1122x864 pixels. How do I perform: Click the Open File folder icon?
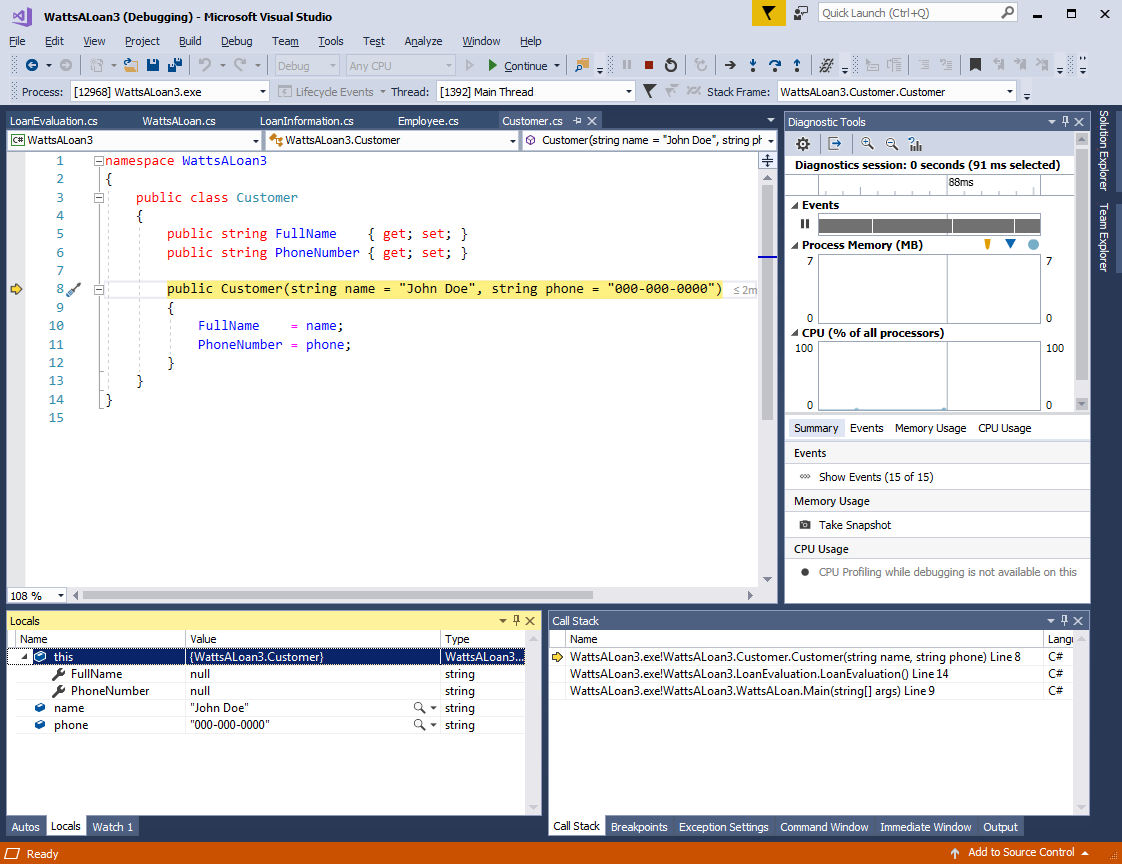(130, 65)
